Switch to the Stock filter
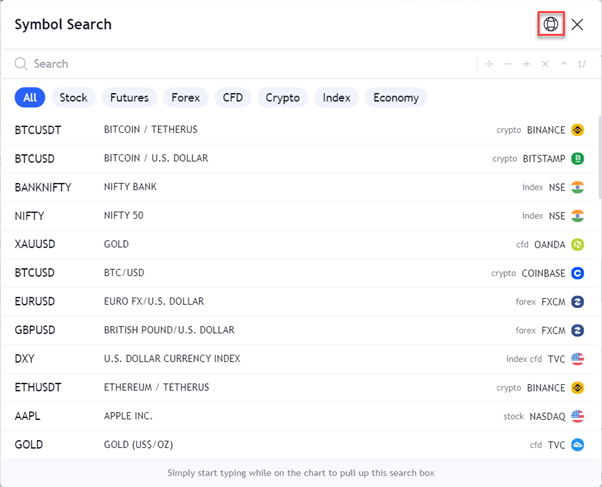This screenshot has width=602, height=487. click(x=73, y=98)
